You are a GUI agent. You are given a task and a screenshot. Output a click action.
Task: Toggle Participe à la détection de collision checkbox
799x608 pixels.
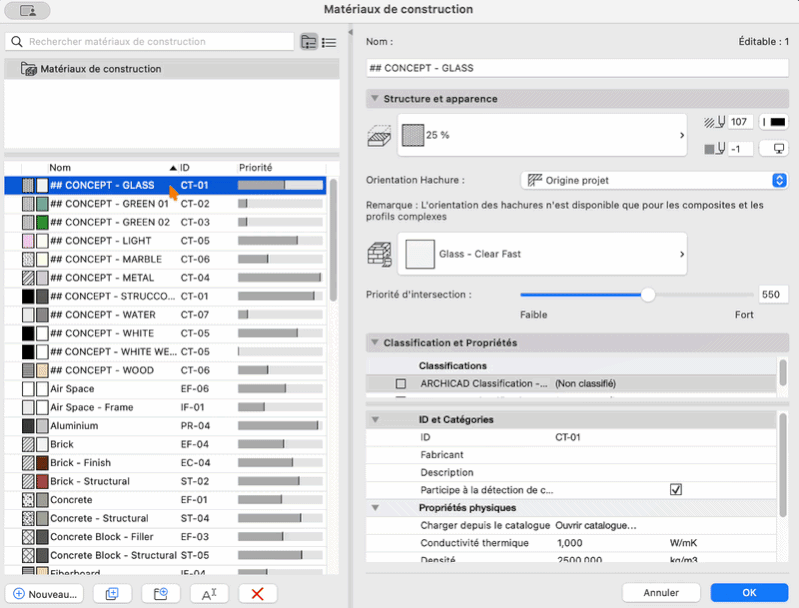click(676, 490)
